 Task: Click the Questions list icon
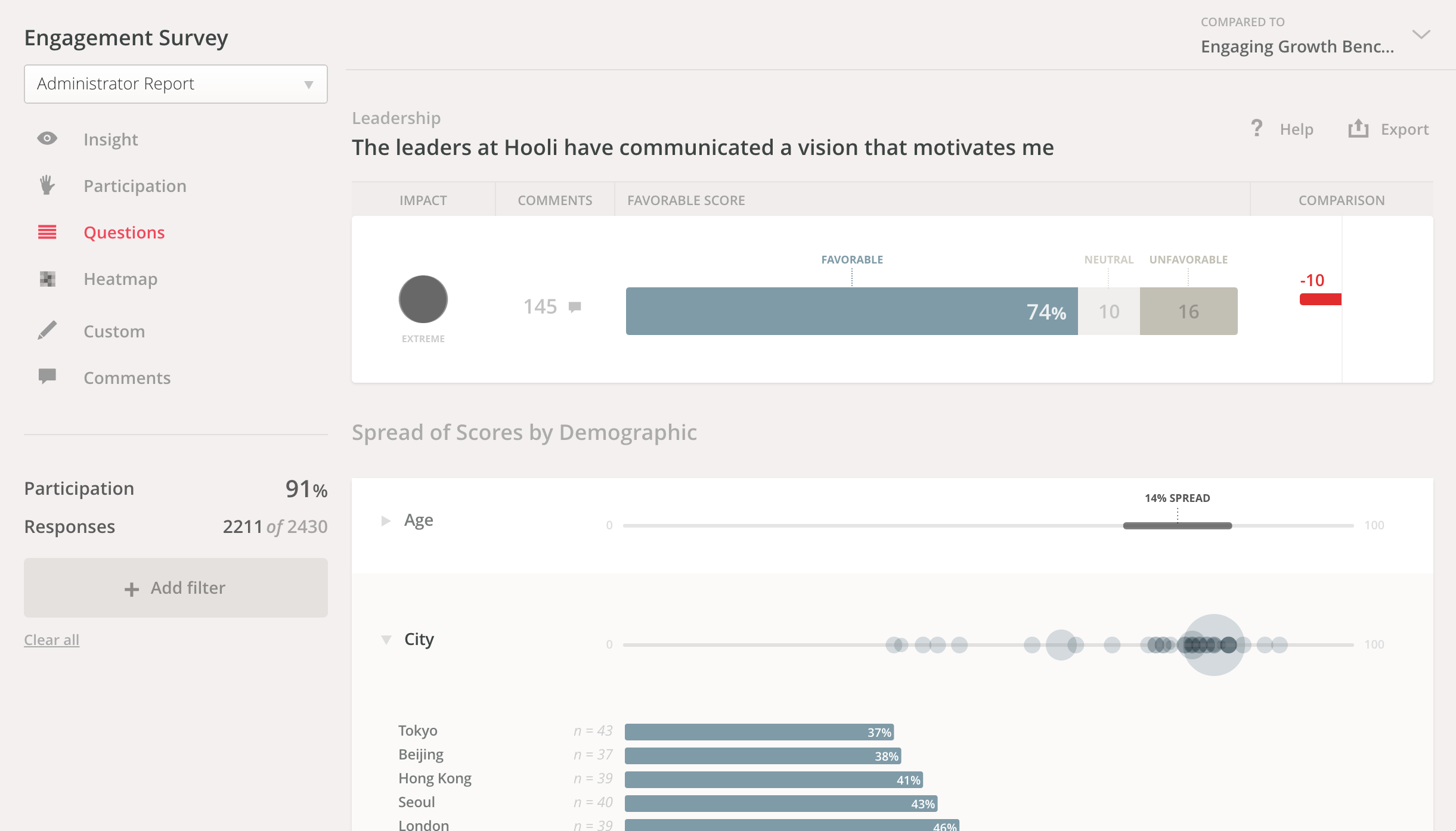[x=47, y=232]
